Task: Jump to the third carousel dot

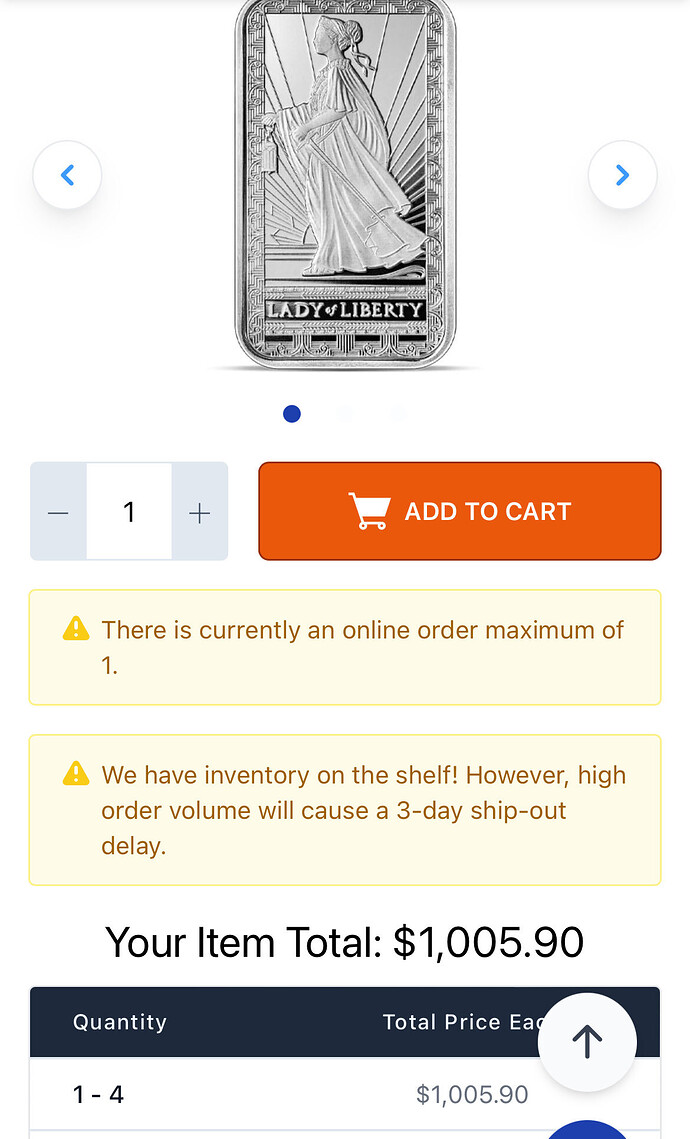Action: click(398, 413)
